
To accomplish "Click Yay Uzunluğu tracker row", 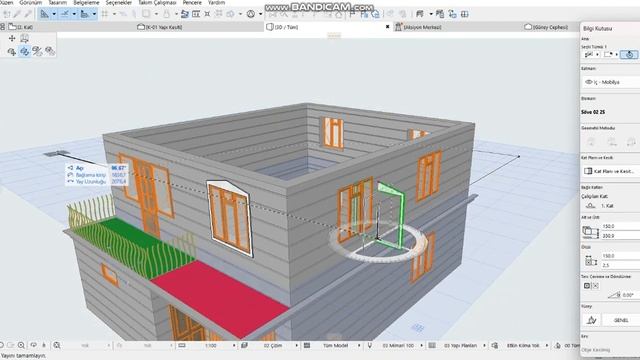I will [x=97, y=181].
